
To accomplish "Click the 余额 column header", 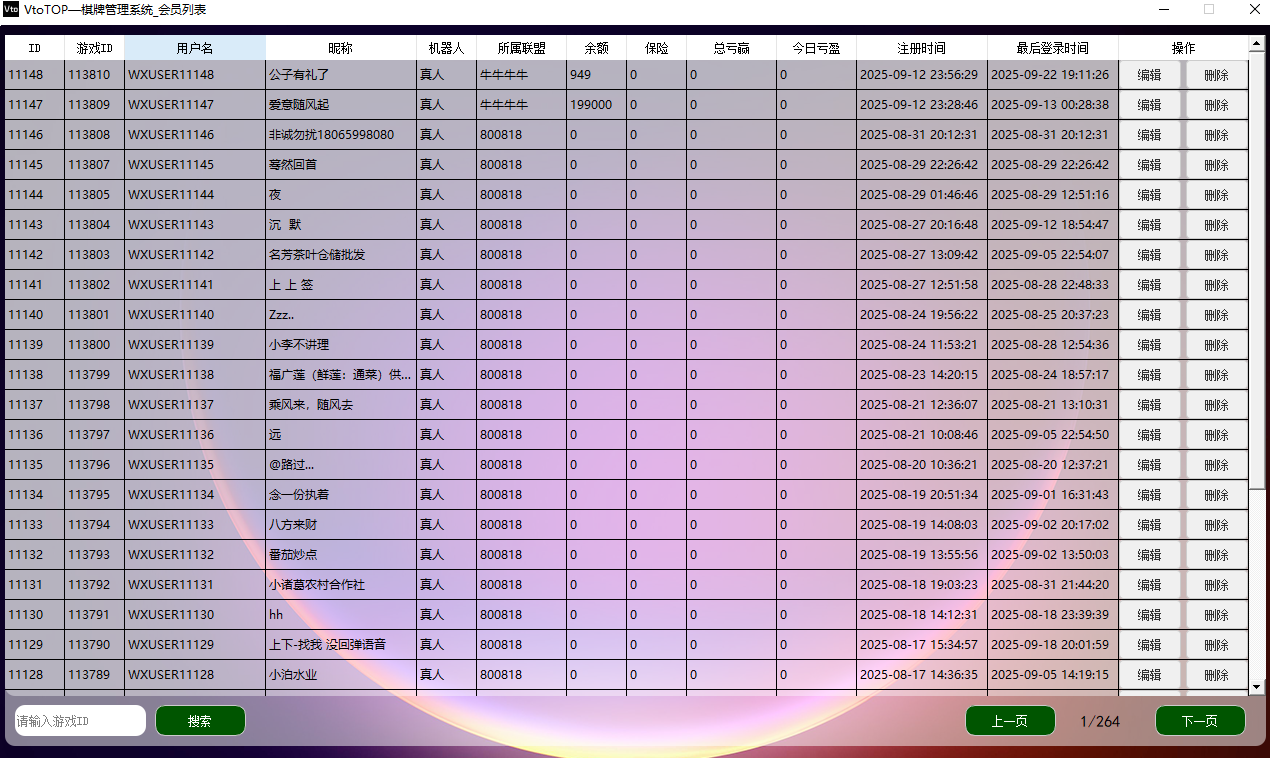I will point(596,48).
